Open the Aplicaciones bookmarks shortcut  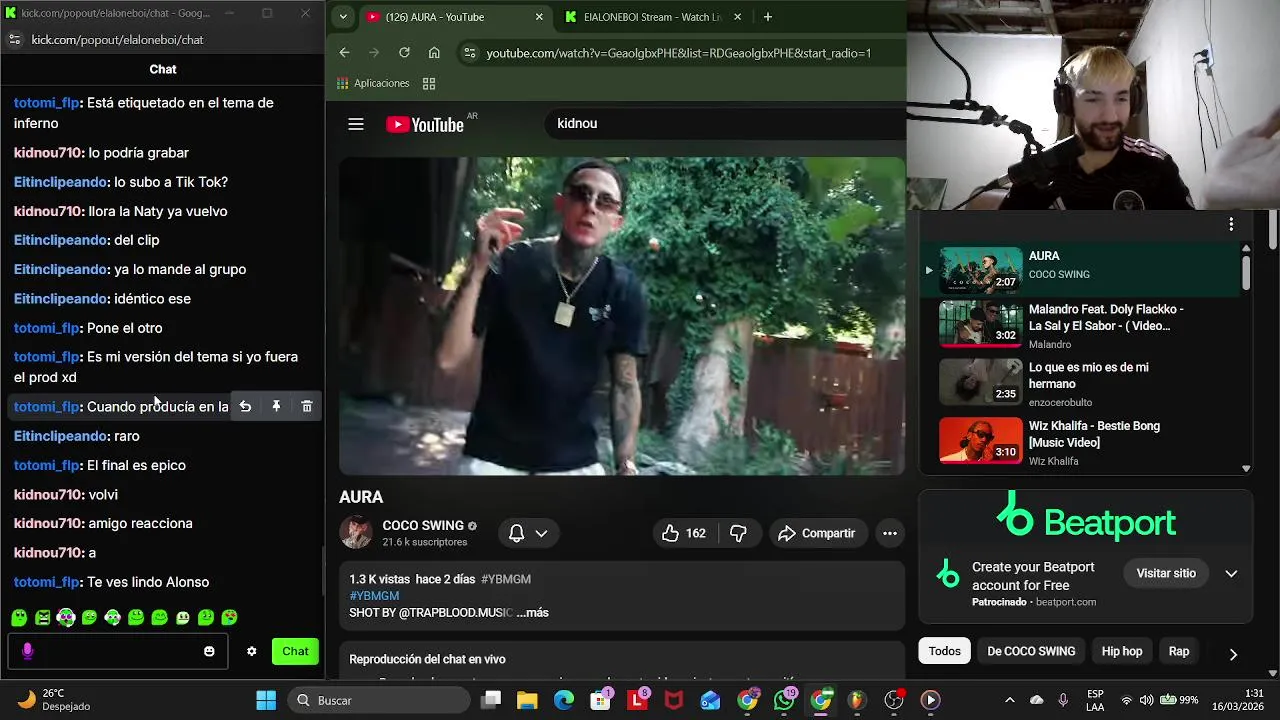(373, 83)
